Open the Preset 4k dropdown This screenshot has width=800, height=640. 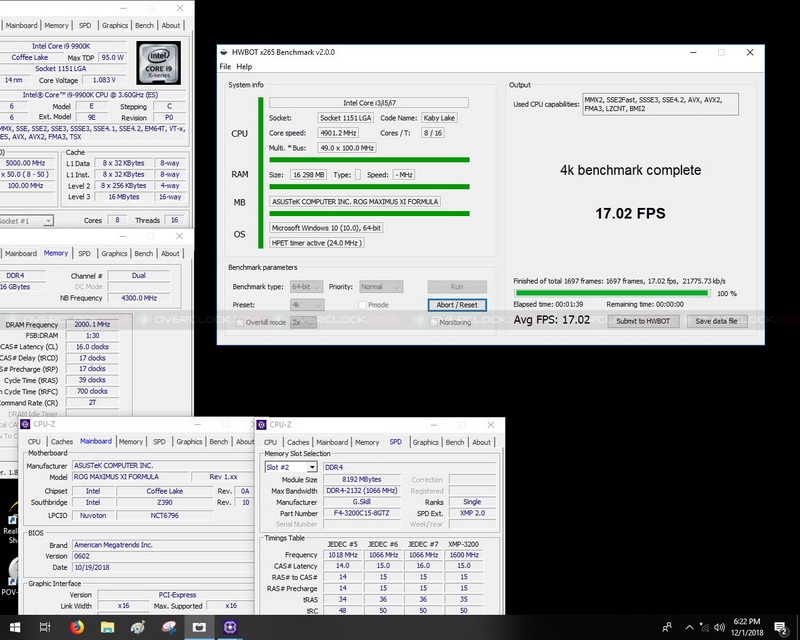point(307,305)
